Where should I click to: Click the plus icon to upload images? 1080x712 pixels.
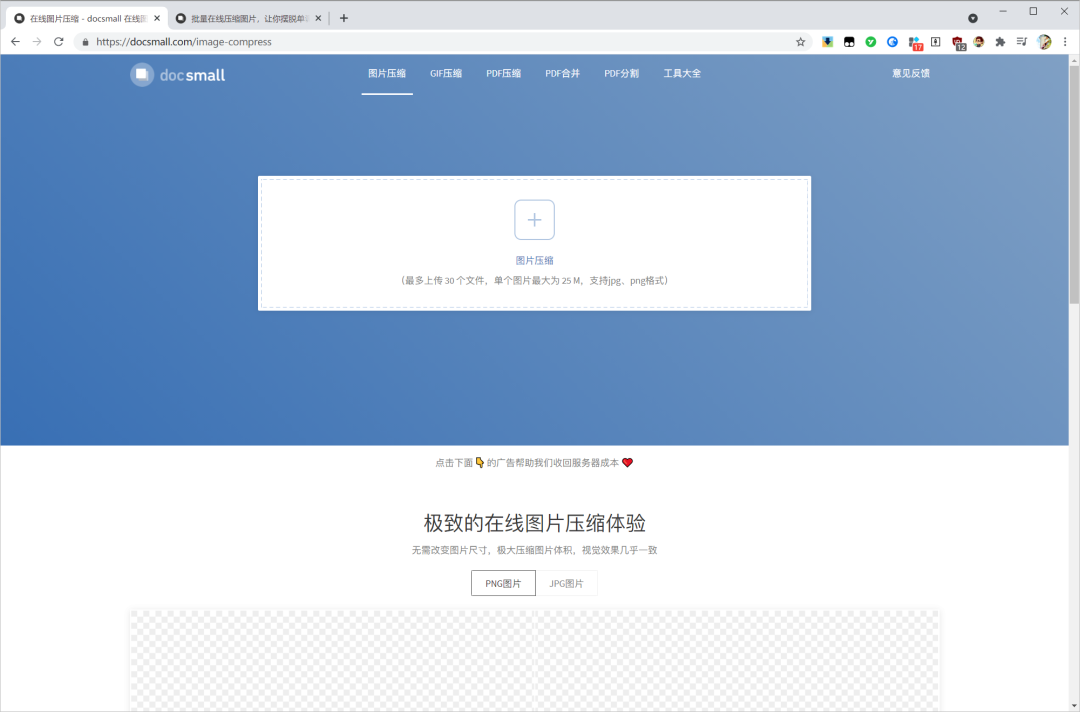(534, 219)
